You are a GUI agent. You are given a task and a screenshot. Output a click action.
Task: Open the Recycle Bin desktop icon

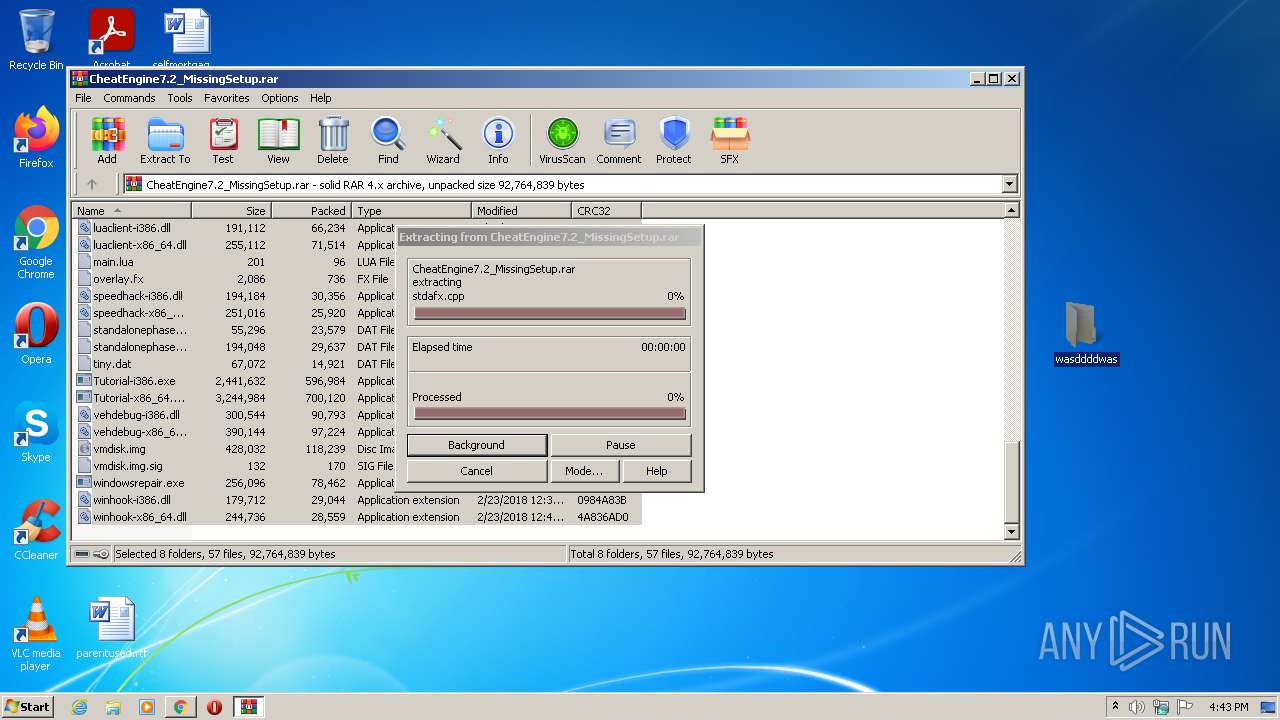click(x=36, y=40)
